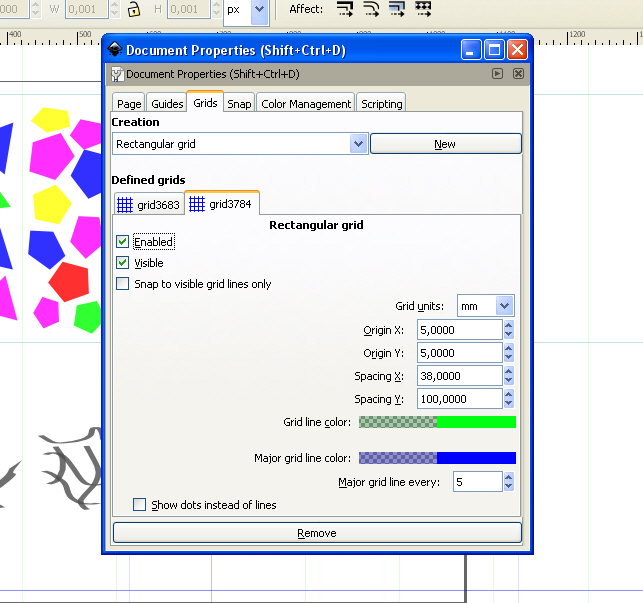Click the Spacing Y field showing 100,0000

tap(460, 399)
